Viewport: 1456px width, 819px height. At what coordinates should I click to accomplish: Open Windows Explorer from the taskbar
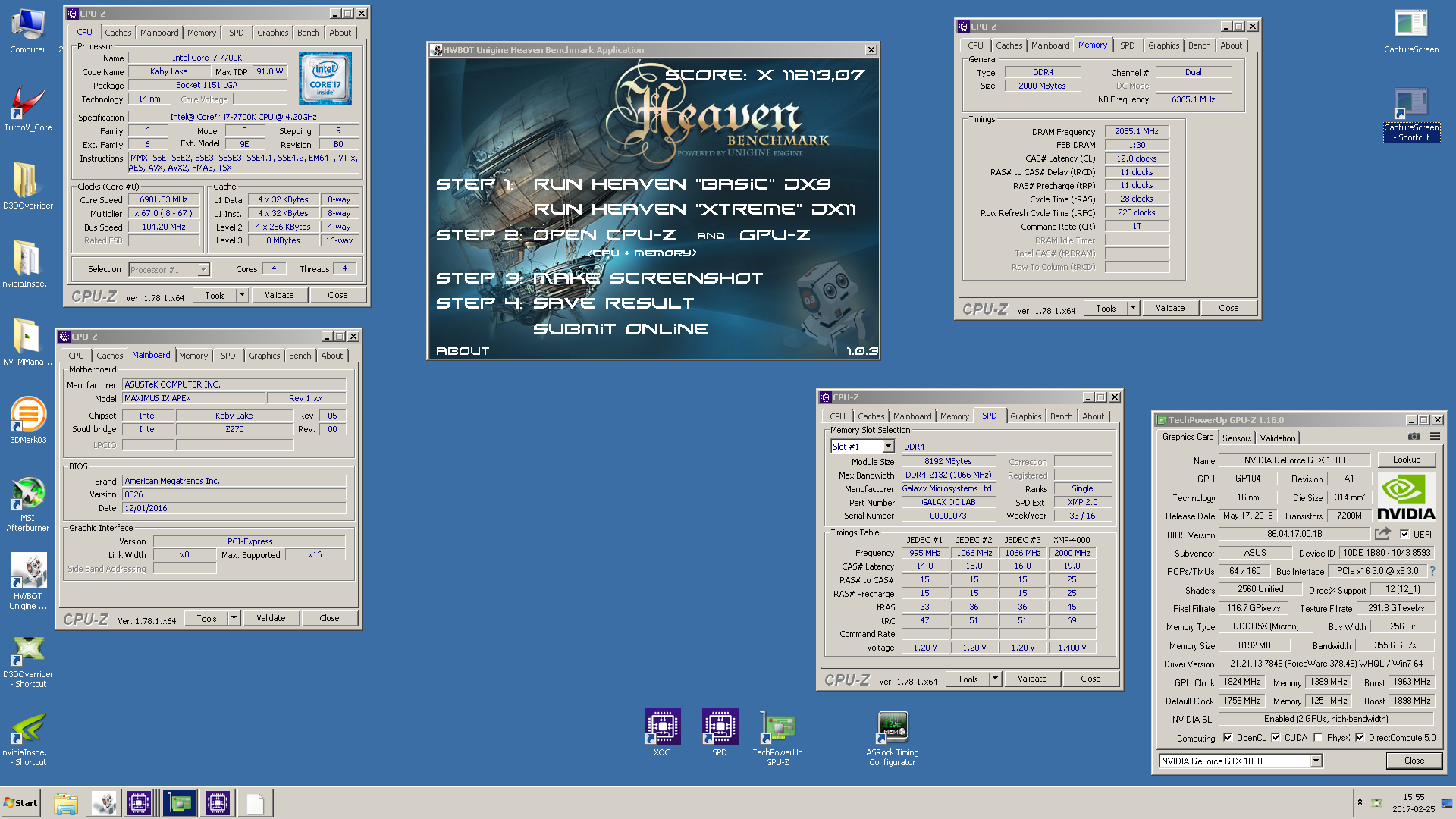pyautogui.click(x=66, y=803)
